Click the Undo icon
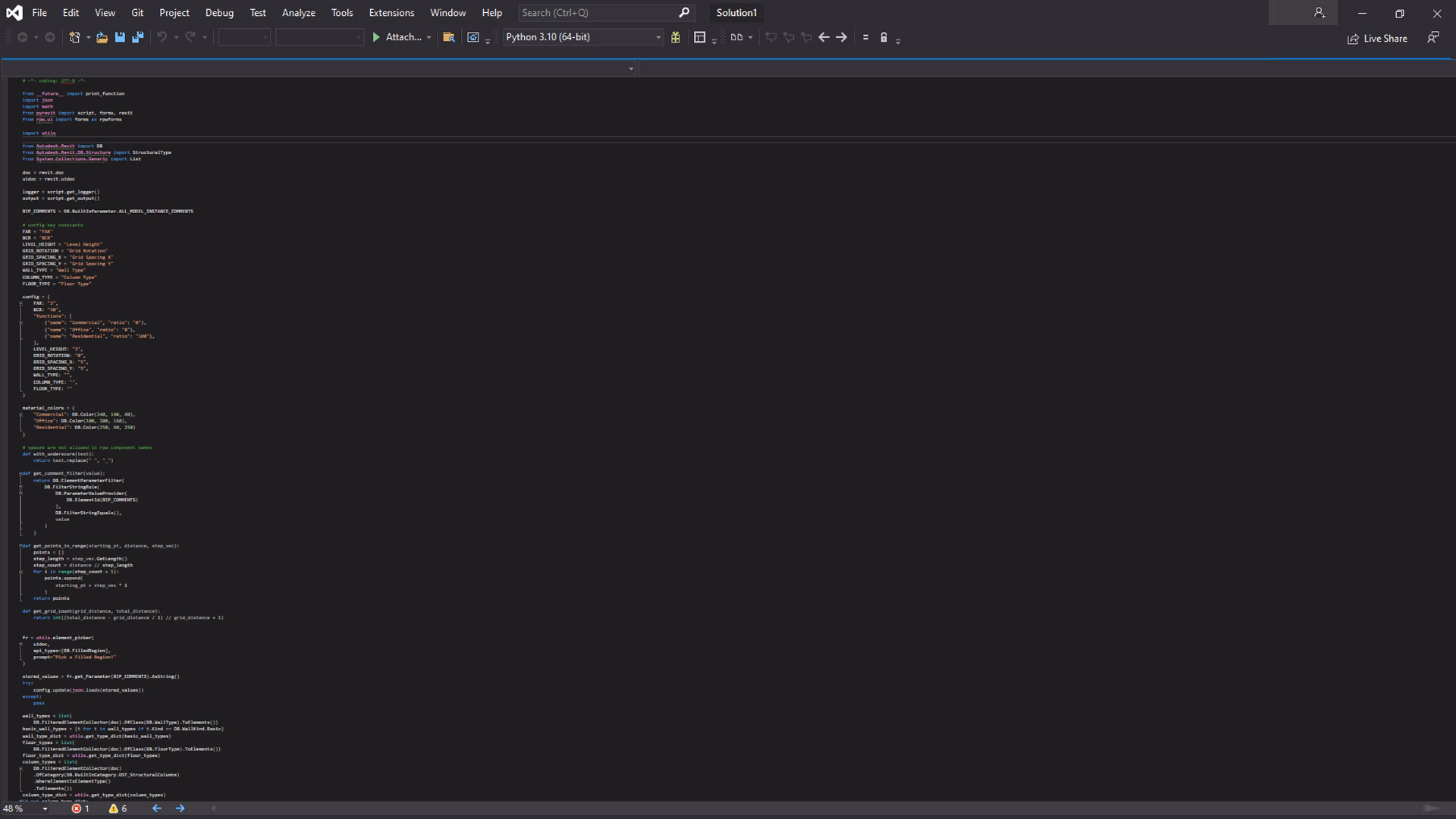 (x=162, y=37)
